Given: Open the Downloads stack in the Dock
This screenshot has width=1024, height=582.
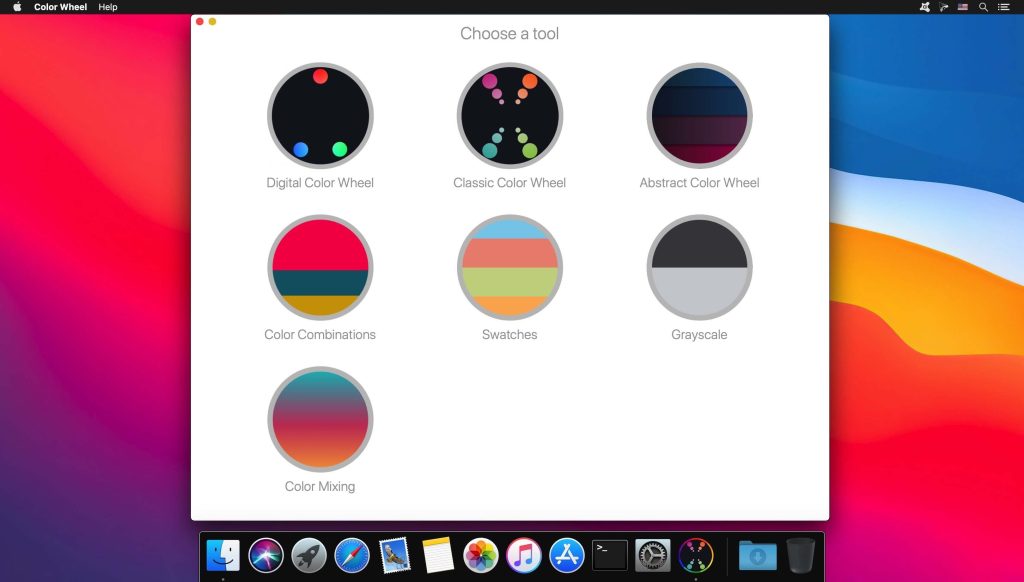Looking at the screenshot, I should pyautogui.click(x=756, y=555).
